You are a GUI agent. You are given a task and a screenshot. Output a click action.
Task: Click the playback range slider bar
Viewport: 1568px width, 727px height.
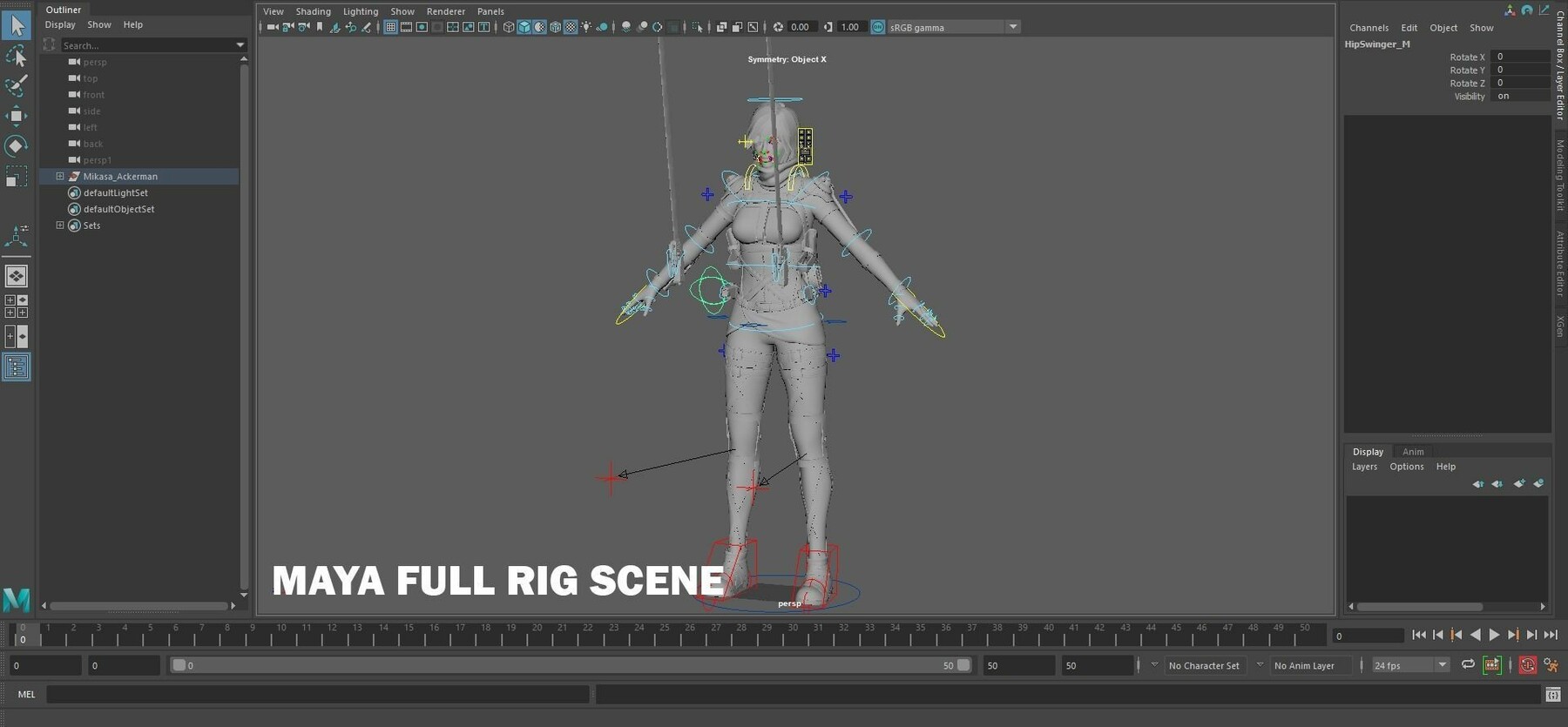pos(571,665)
